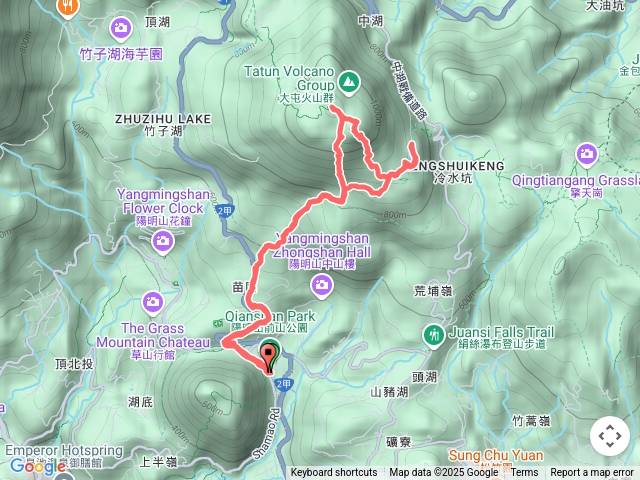Click the Emperor Hotspring label

(x=64, y=451)
